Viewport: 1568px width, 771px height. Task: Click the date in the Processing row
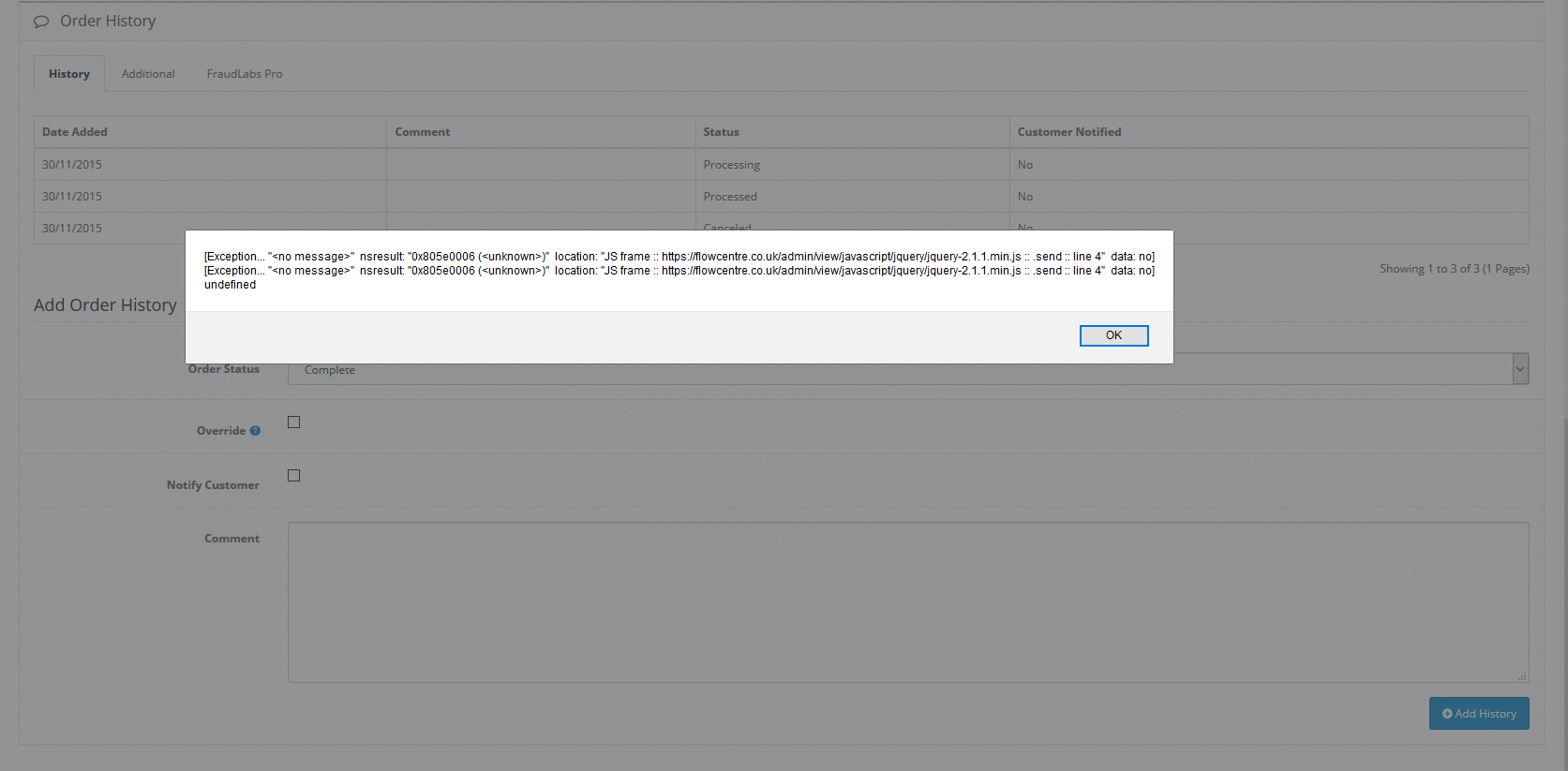72,165
